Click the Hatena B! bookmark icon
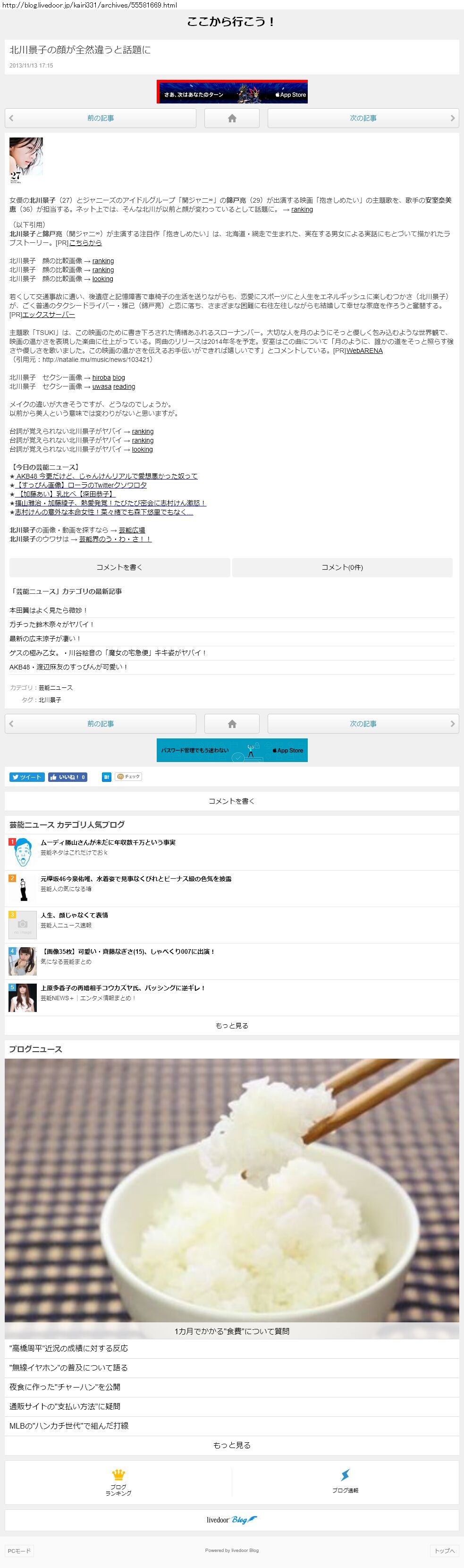464x1568 pixels. 106,777
